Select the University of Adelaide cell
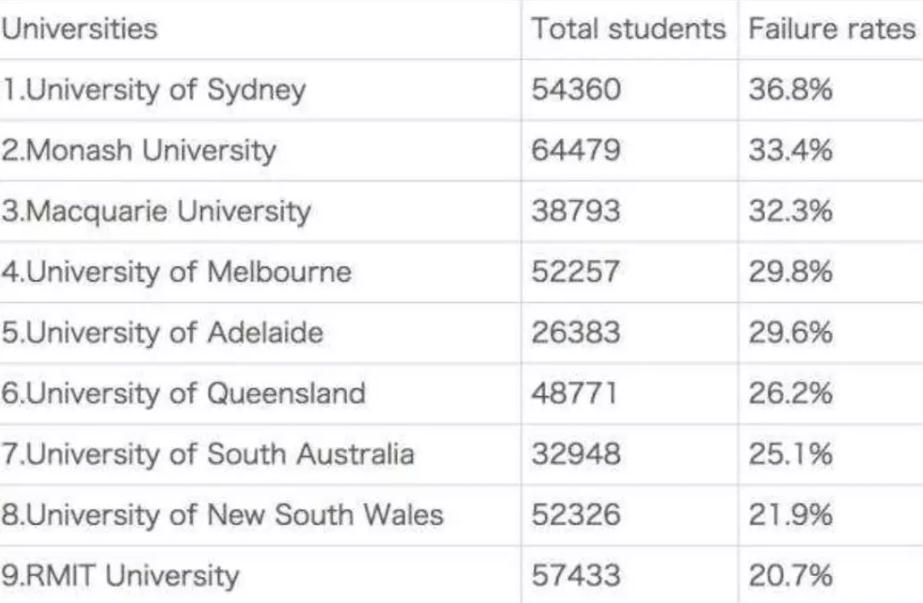The image size is (923, 603). click(162, 333)
